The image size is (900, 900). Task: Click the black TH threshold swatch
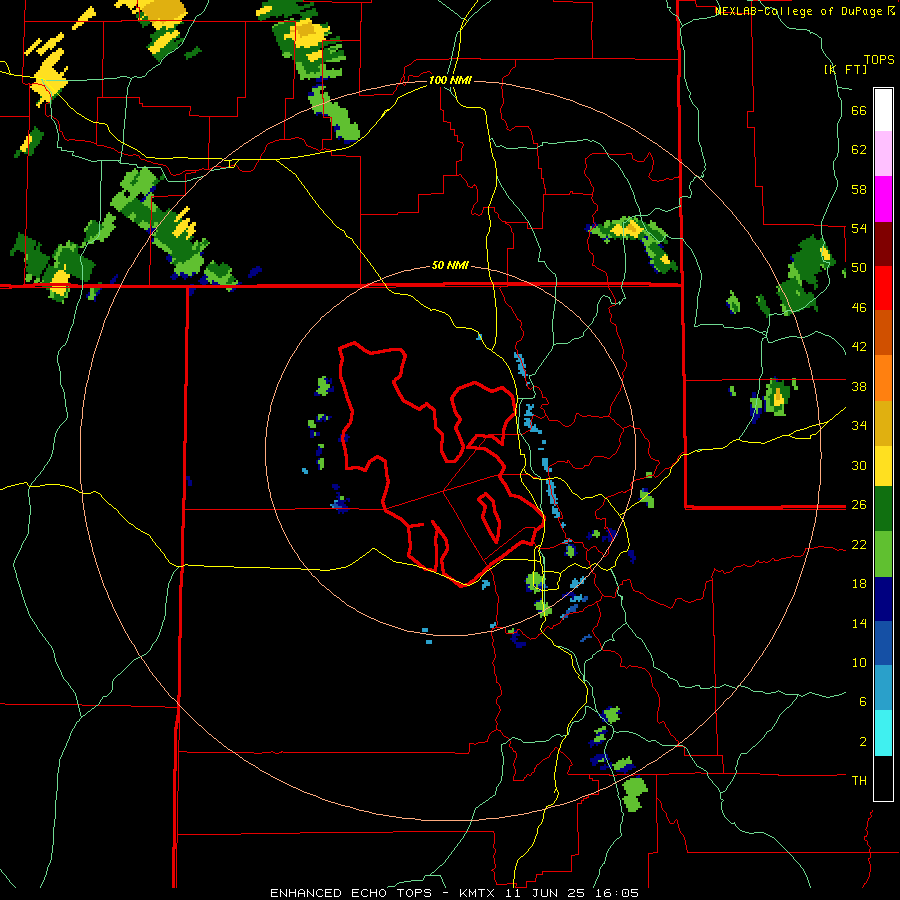click(x=883, y=777)
